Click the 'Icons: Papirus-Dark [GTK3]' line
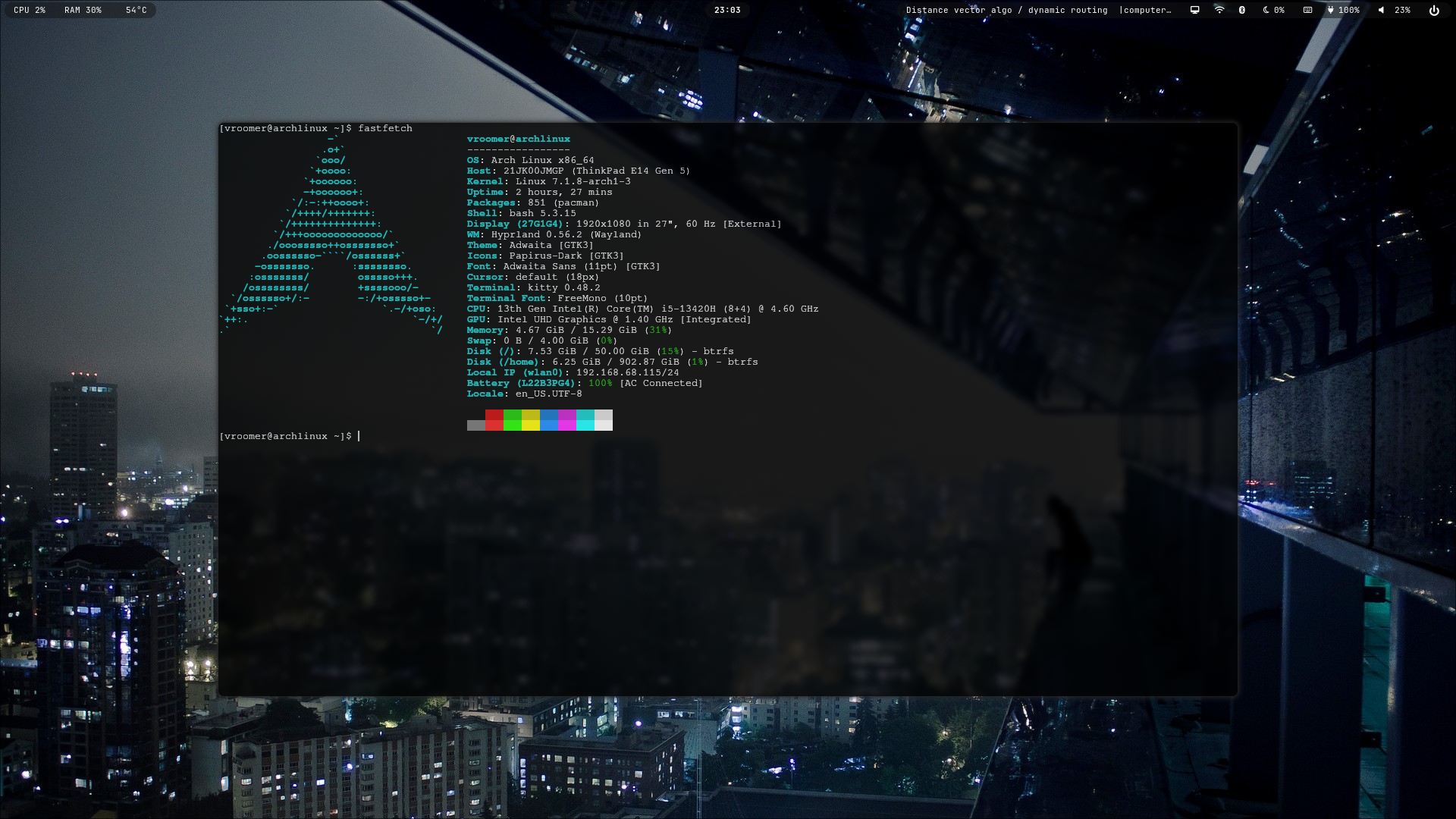Image resolution: width=1456 pixels, height=819 pixels. [546, 256]
